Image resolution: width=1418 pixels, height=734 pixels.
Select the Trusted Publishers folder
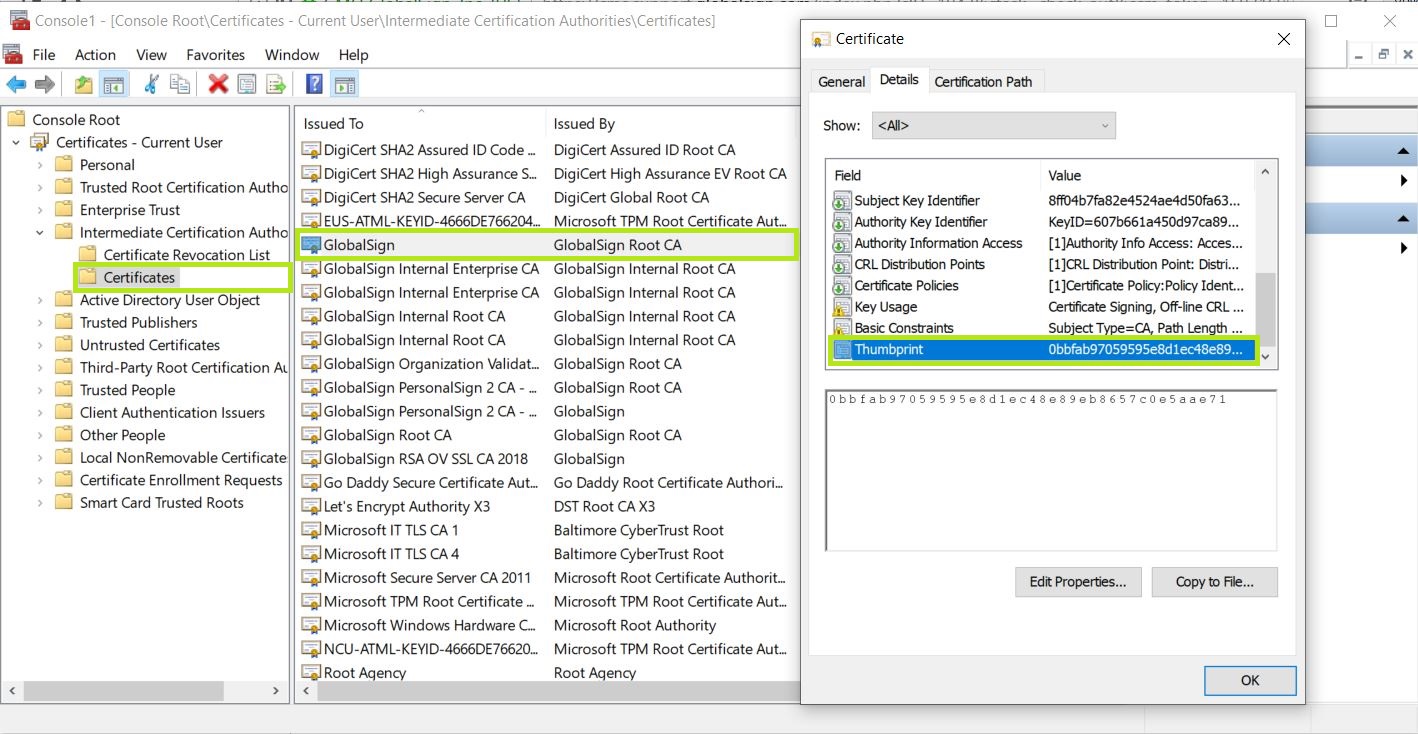tap(138, 323)
